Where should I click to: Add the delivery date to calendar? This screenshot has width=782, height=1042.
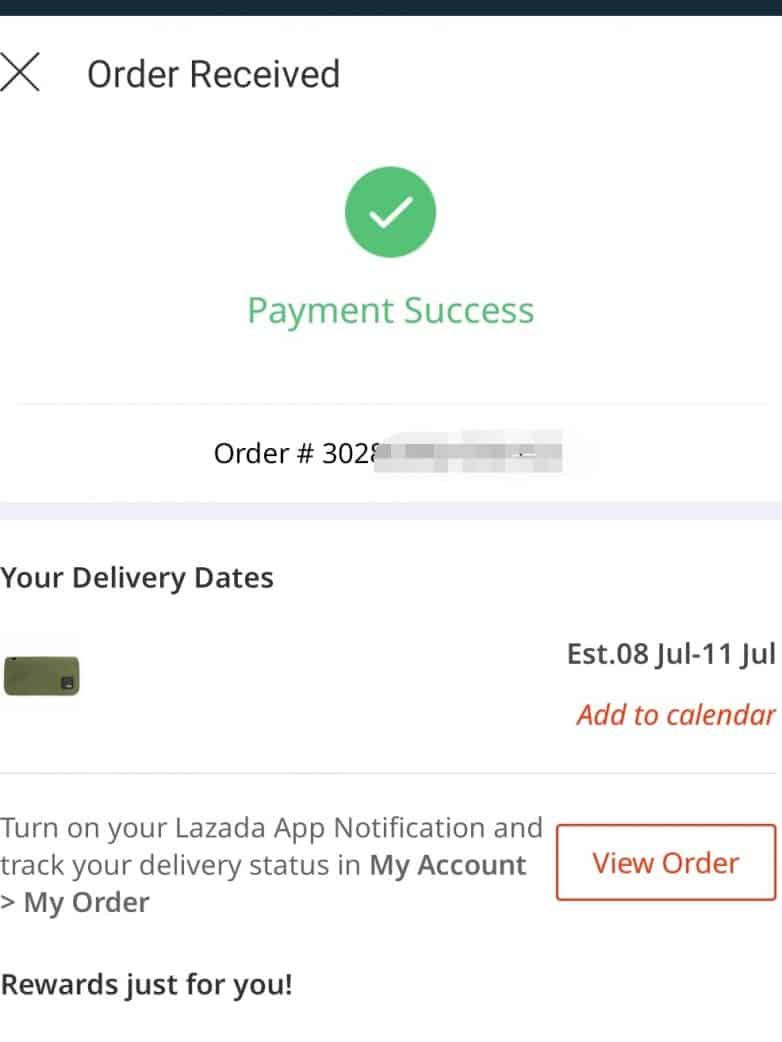(675, 714)
